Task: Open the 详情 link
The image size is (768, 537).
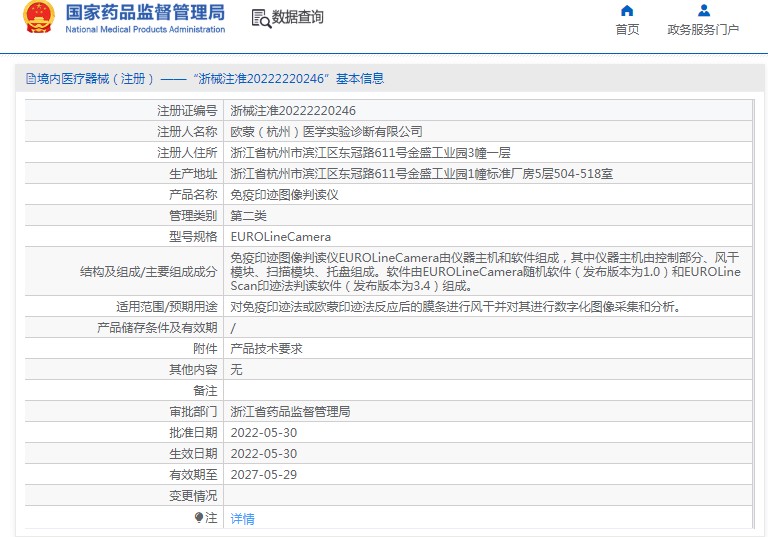Action: click(x=242, y=518)
